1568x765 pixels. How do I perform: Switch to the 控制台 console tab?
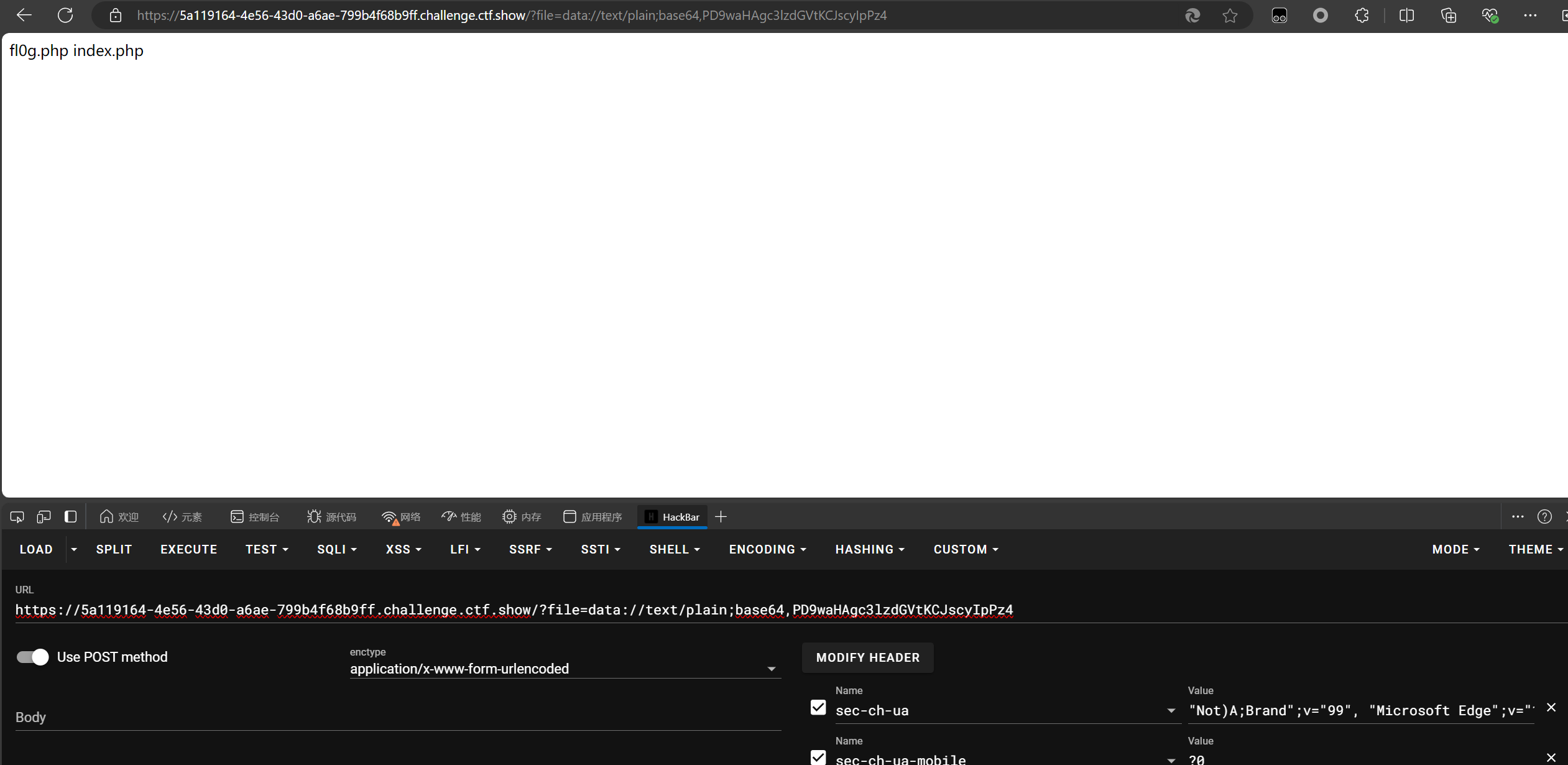[255, 517]
